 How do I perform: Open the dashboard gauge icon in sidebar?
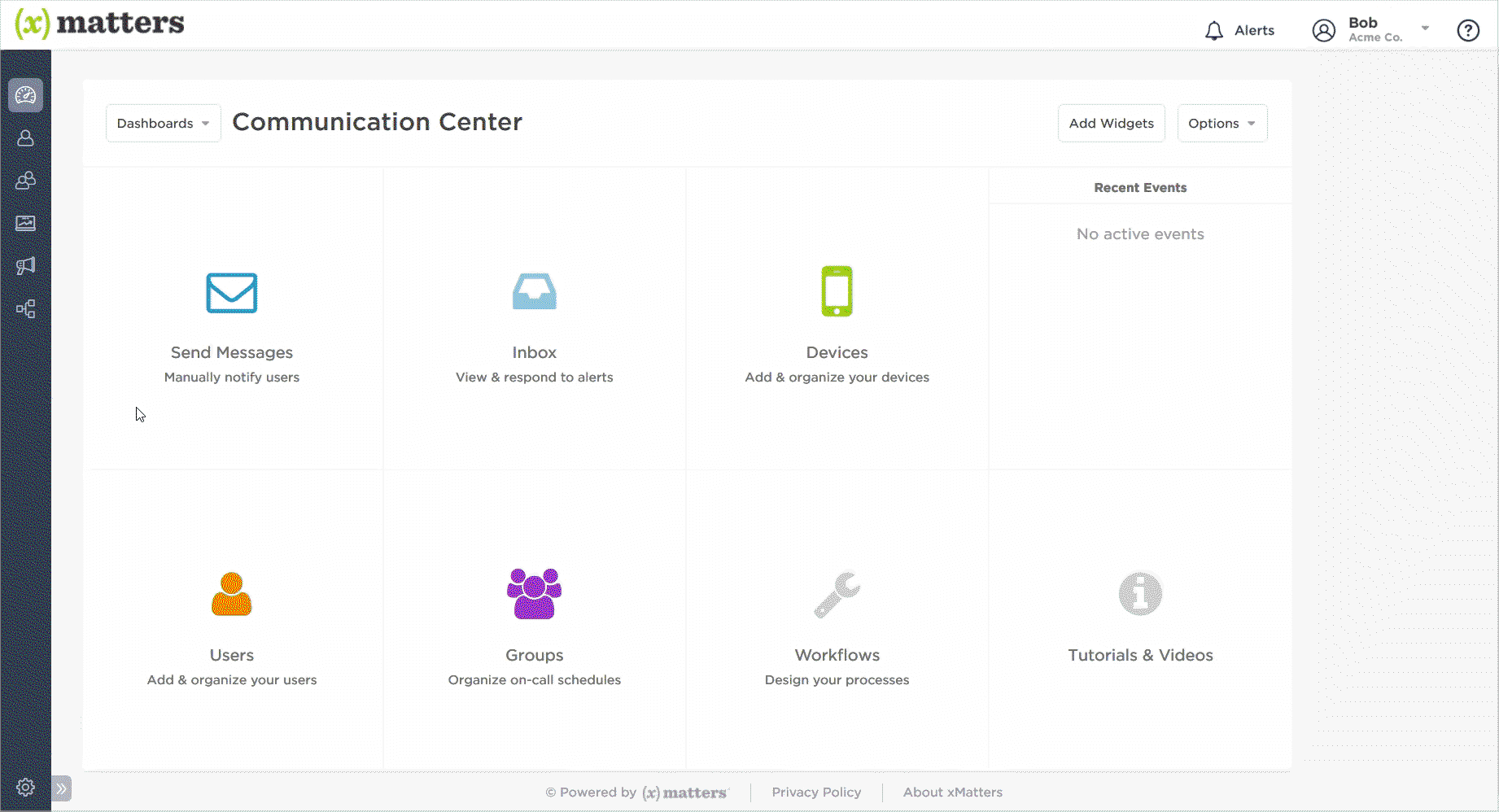25,95
